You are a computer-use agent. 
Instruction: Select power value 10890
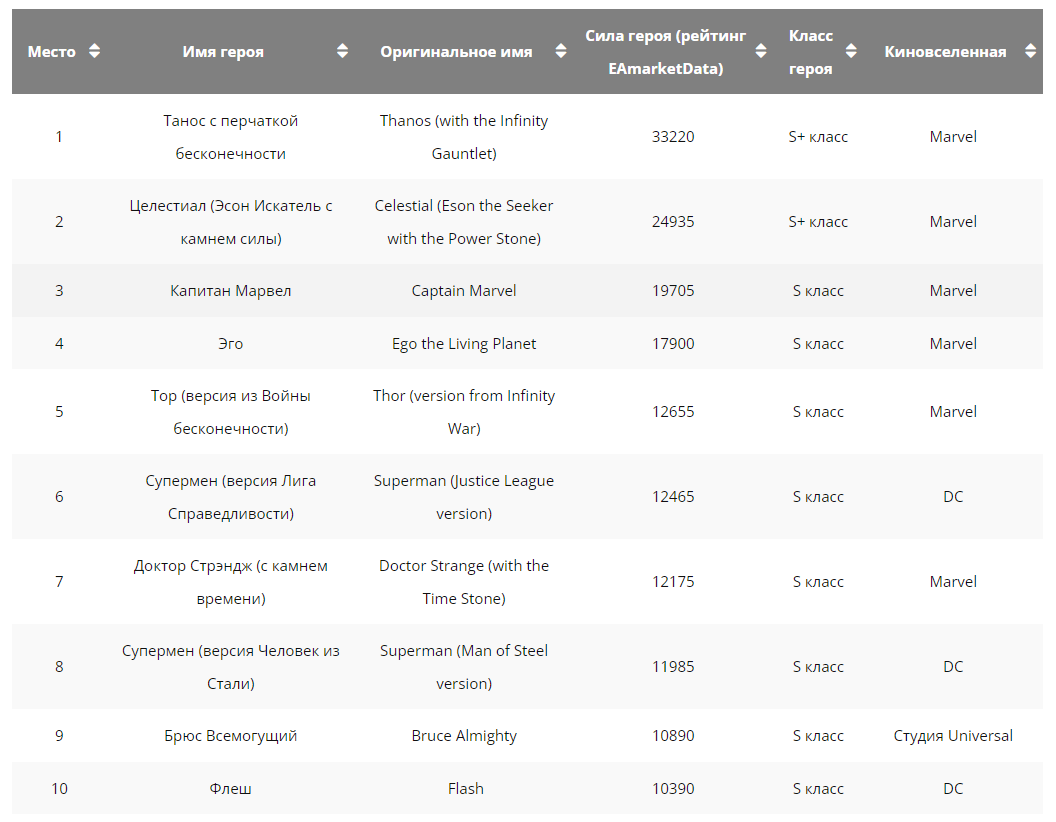(673, 736)
